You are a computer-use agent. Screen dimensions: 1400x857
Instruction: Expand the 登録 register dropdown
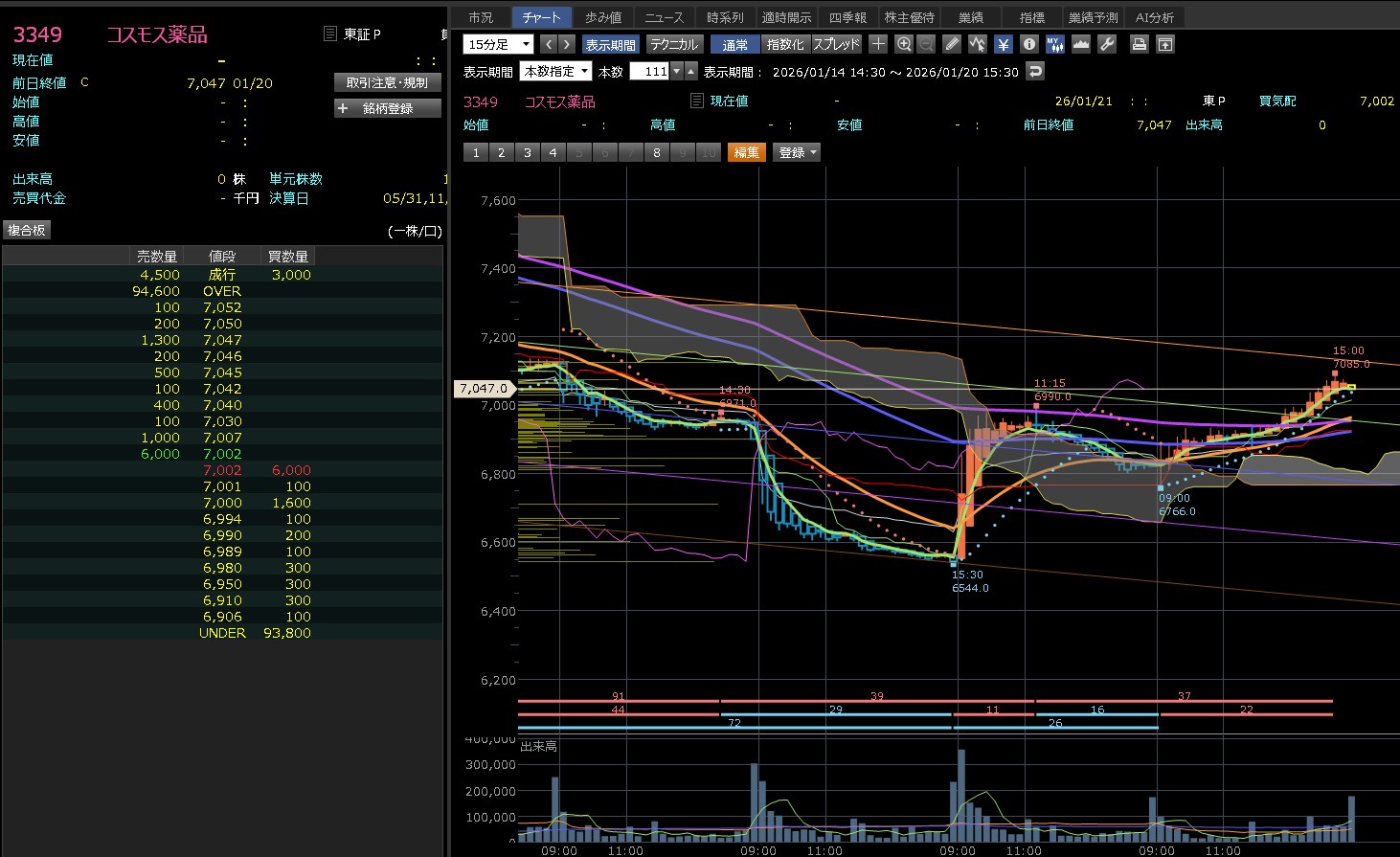coord(797,152)
